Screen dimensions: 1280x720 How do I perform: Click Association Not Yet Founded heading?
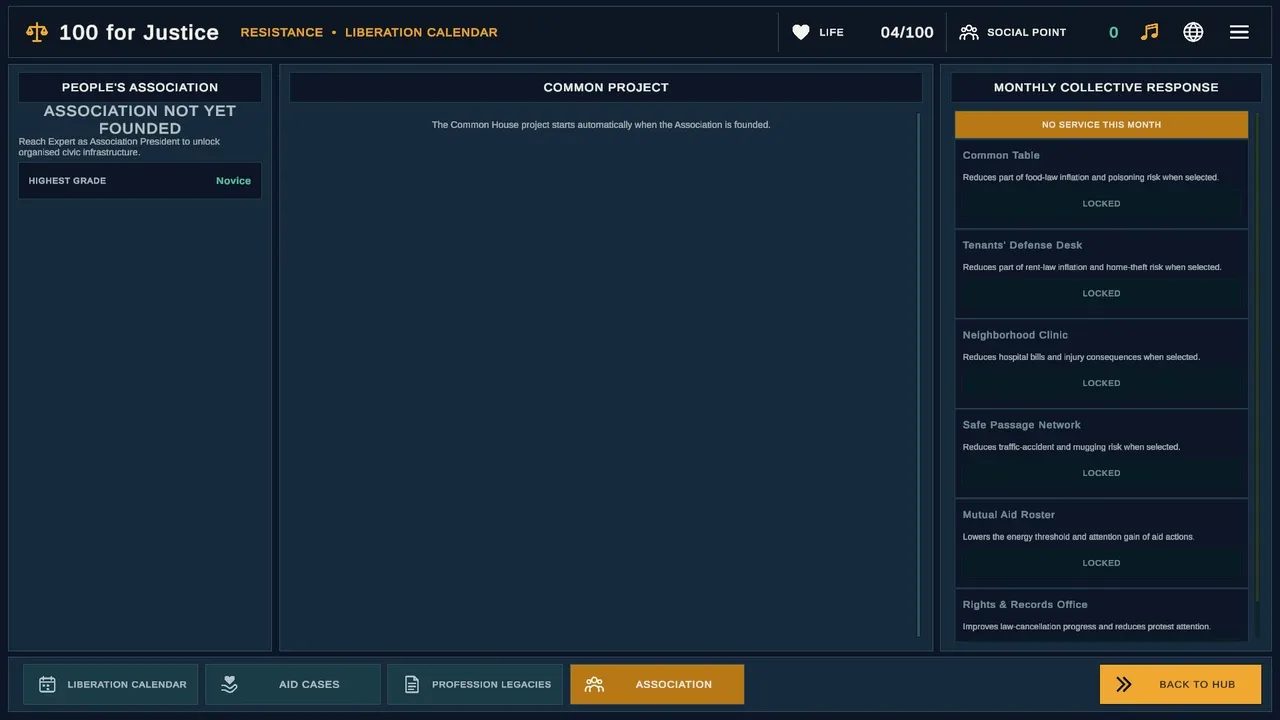tap(140, 119)
